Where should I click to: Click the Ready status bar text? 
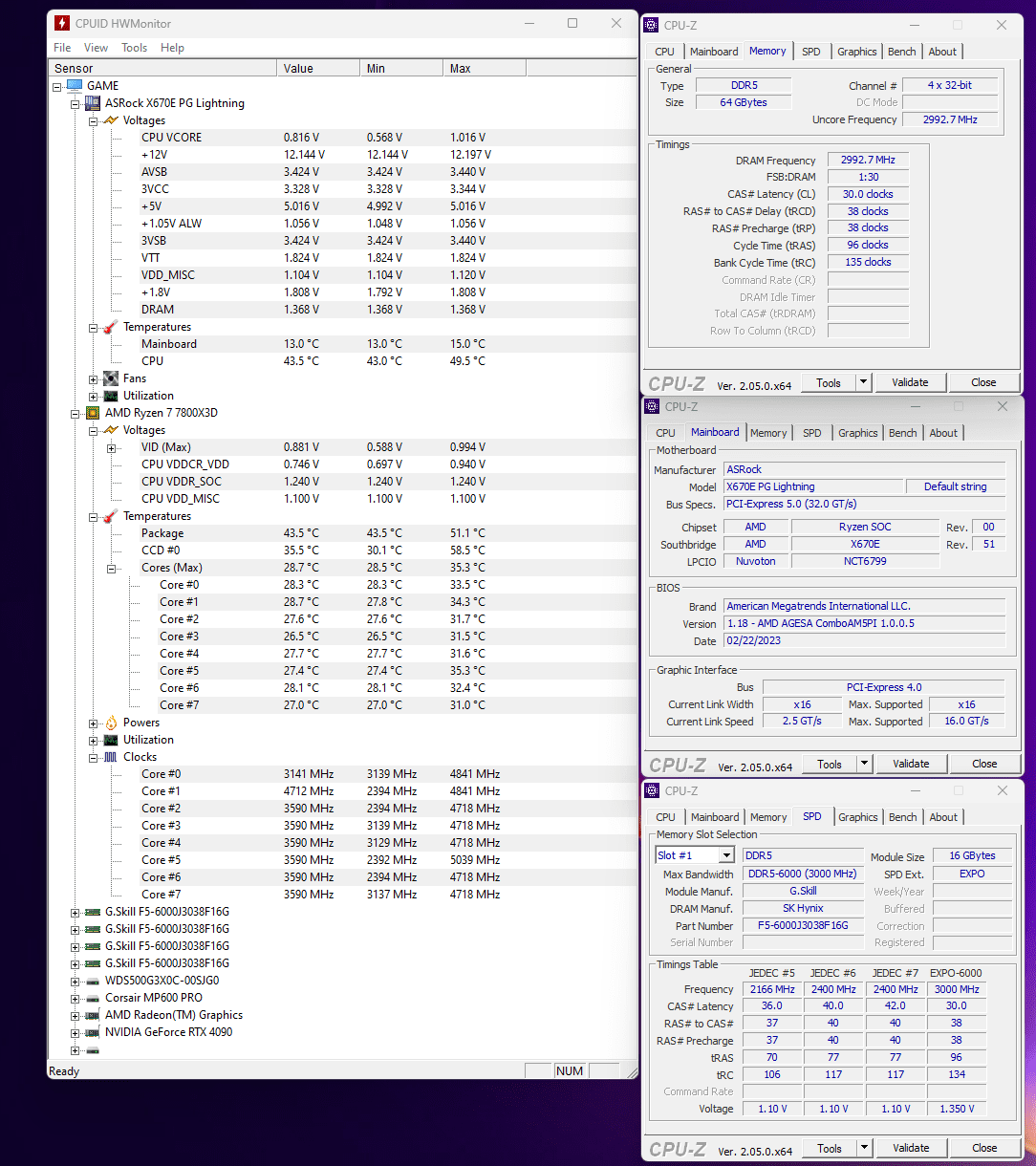(64, 1071)
